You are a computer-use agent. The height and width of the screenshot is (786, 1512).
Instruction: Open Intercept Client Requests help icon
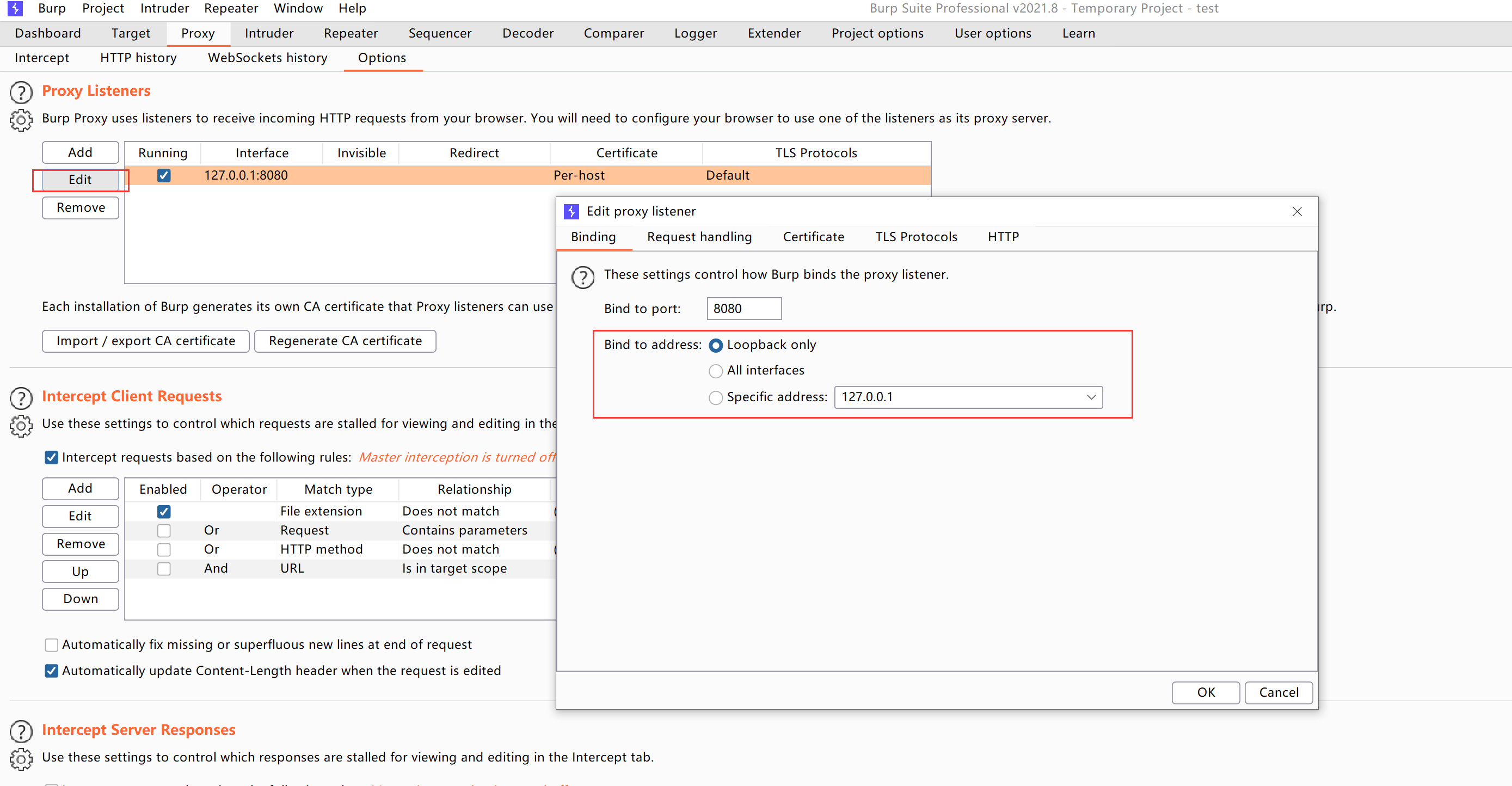(21, 398)
